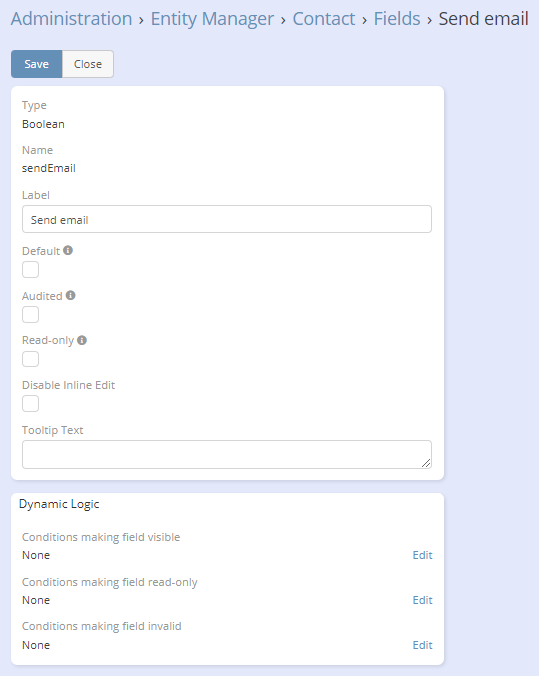Focus the Label input field
Image resolution: width=539 pixels, height=676 pixels.
[227, 219]
